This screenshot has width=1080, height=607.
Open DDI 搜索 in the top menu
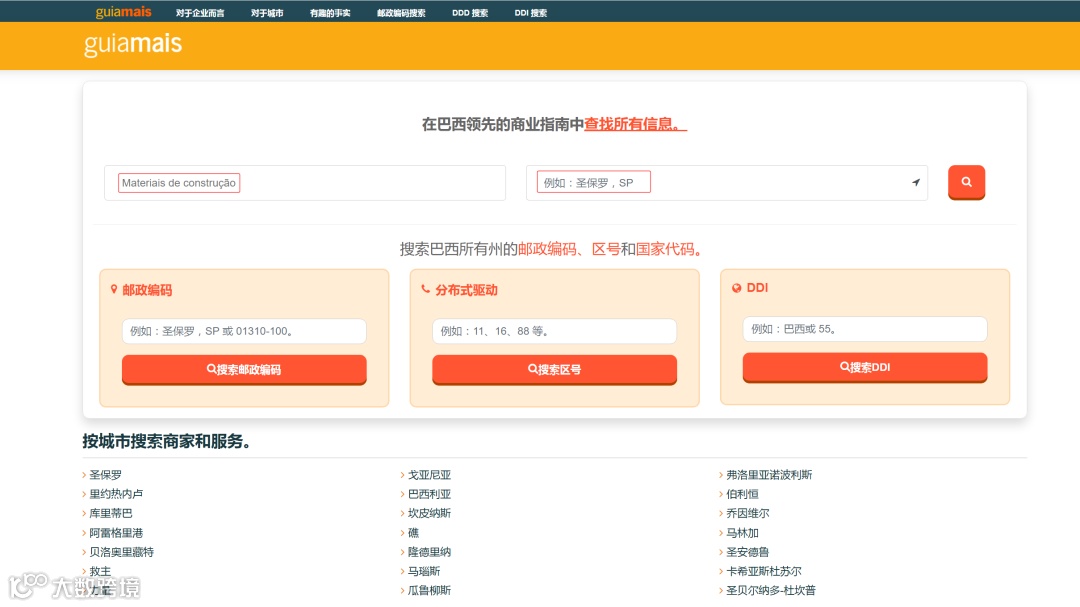point(530,13)
